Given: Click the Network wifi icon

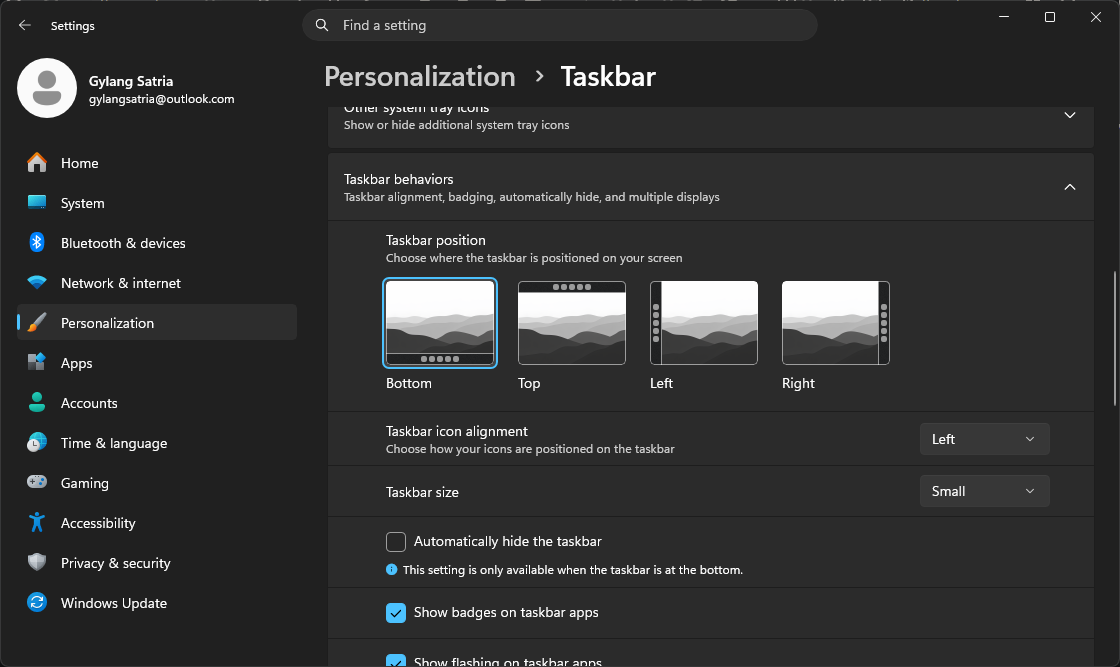Looking at the screenshot, I should [36, 283].
